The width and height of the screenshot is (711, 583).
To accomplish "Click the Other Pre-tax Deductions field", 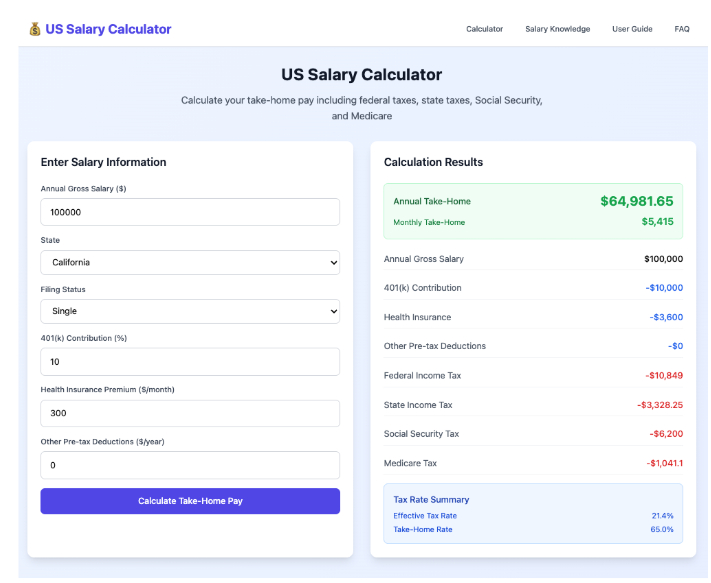I will tap(190, 465).
